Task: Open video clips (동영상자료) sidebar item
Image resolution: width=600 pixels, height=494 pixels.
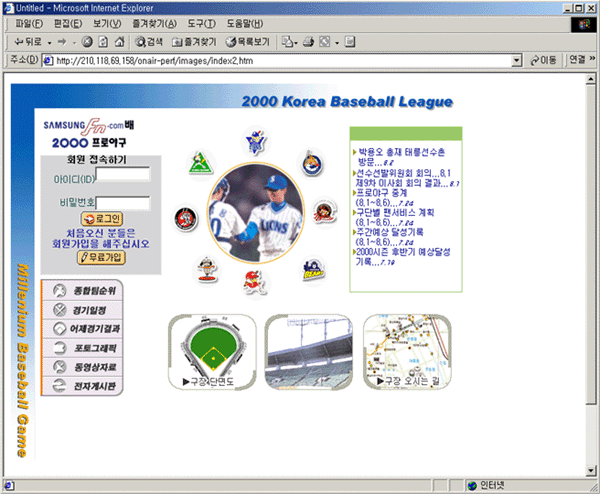Action: tap(82, 367)
